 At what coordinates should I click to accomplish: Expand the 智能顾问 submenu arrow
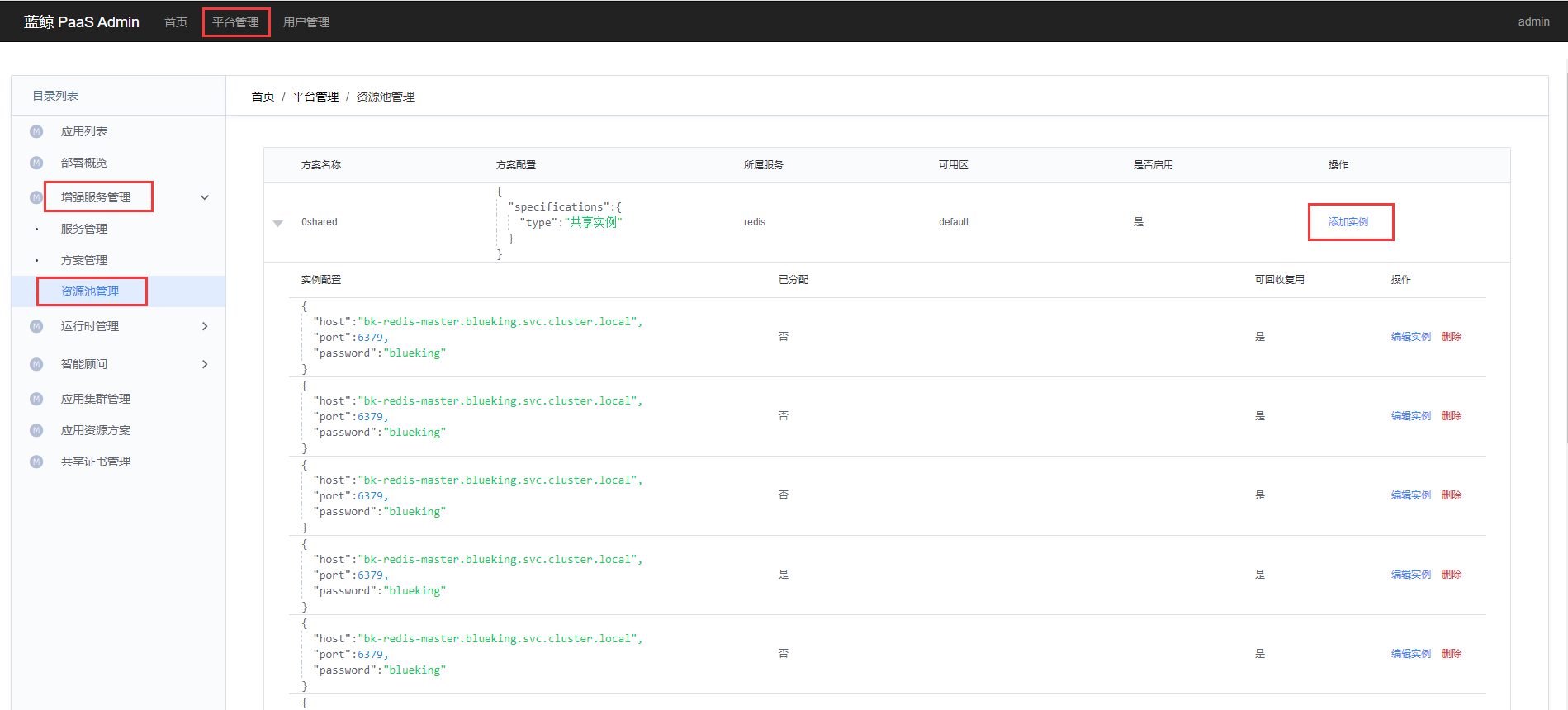(x=205, y=364)
